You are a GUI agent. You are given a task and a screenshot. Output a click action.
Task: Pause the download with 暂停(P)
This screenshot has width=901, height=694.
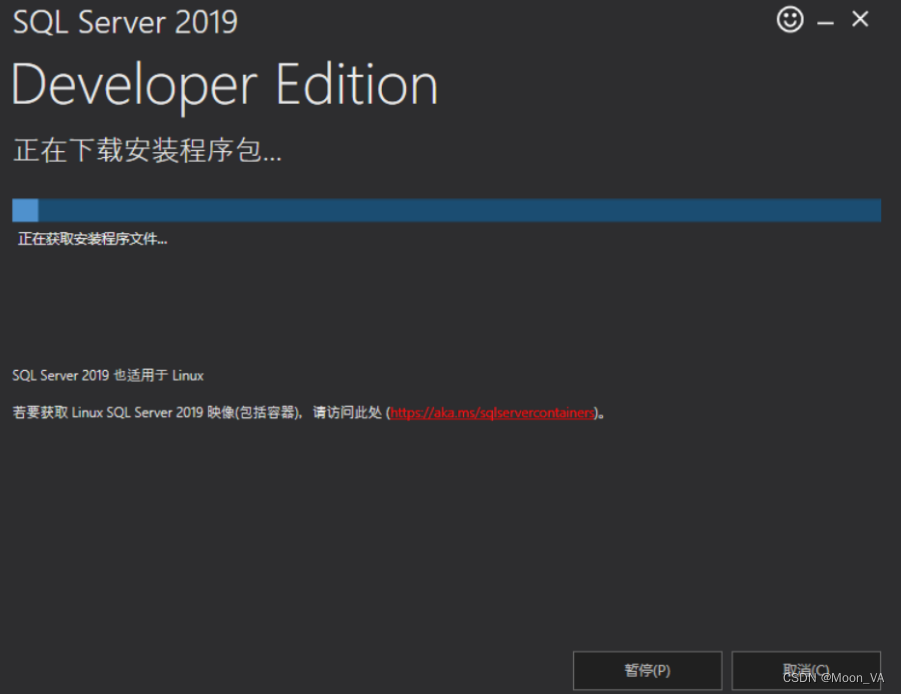pyautogui.click(x=648, y=670)
